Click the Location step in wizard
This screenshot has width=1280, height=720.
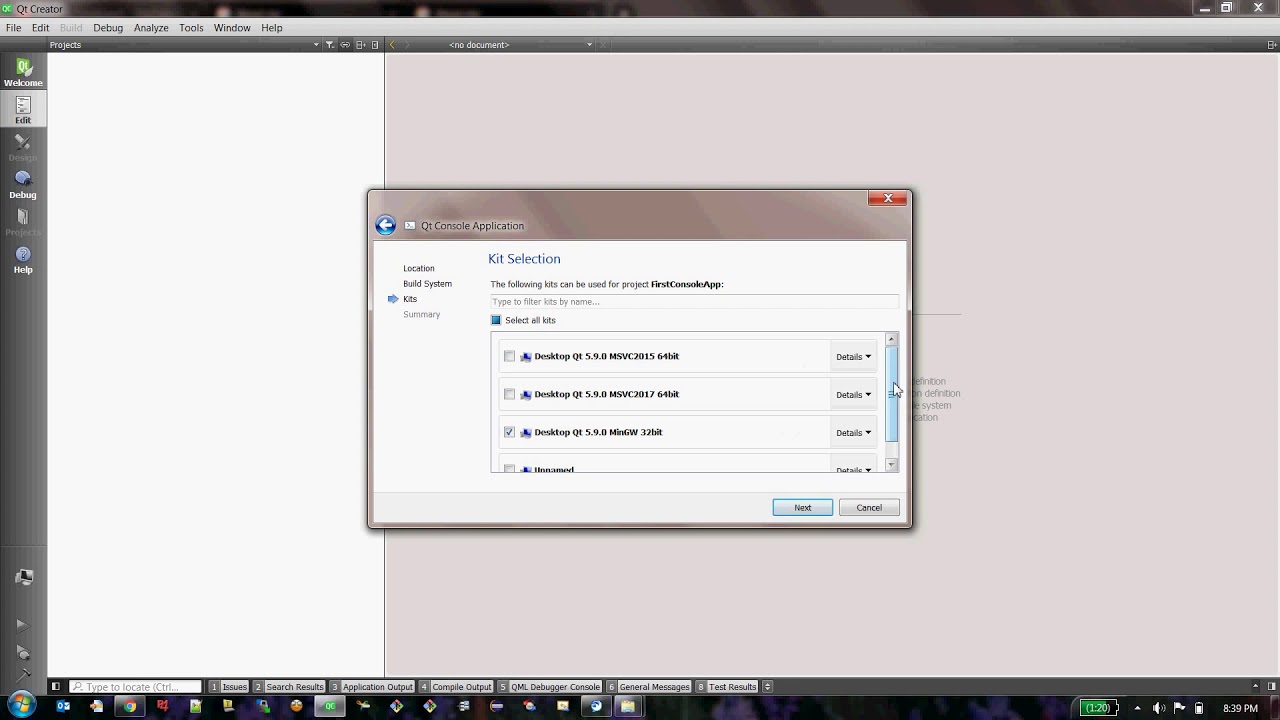click(x=419, y=268)
